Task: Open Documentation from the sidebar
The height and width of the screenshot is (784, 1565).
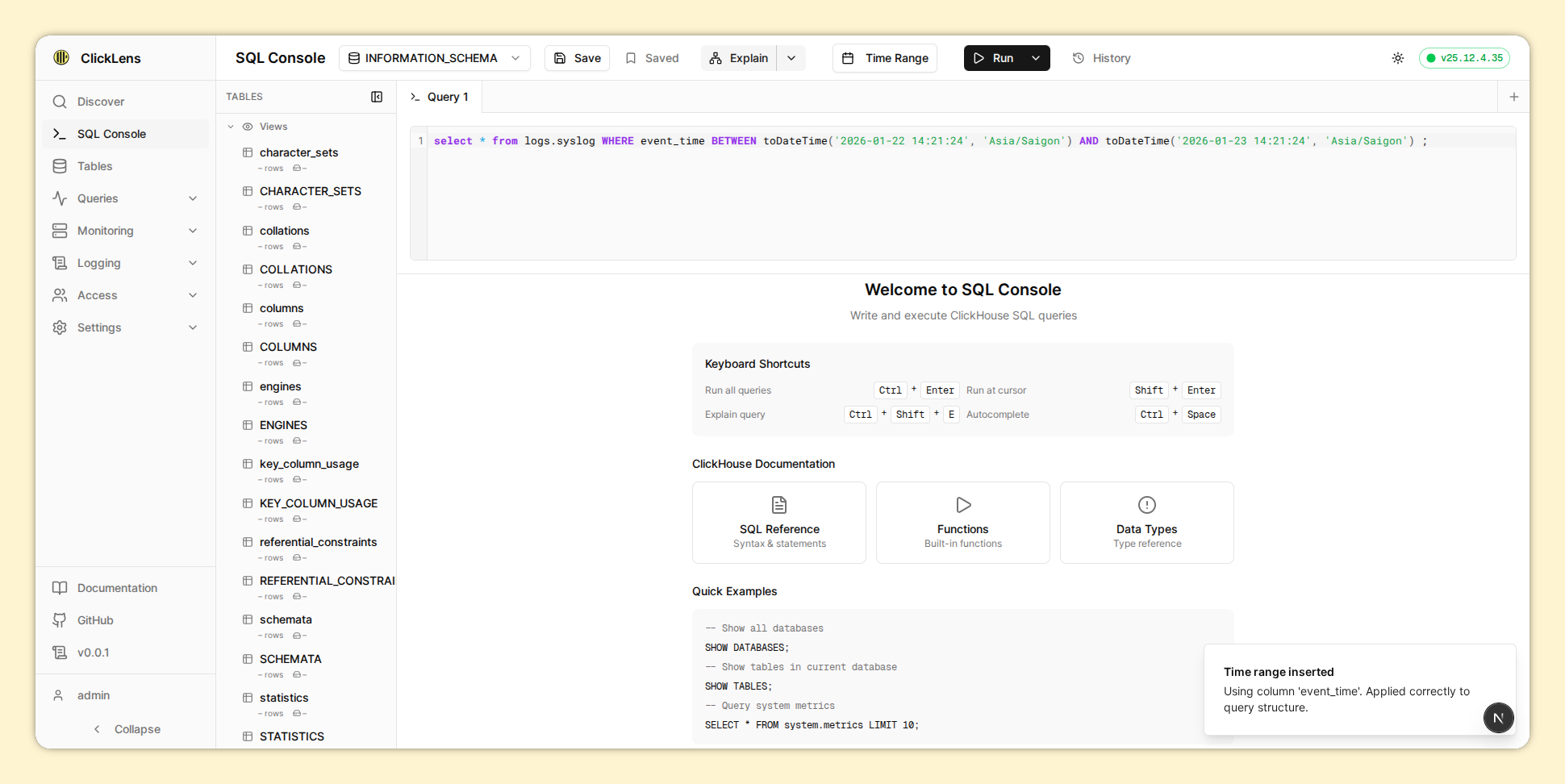Action: pos(116,588)
